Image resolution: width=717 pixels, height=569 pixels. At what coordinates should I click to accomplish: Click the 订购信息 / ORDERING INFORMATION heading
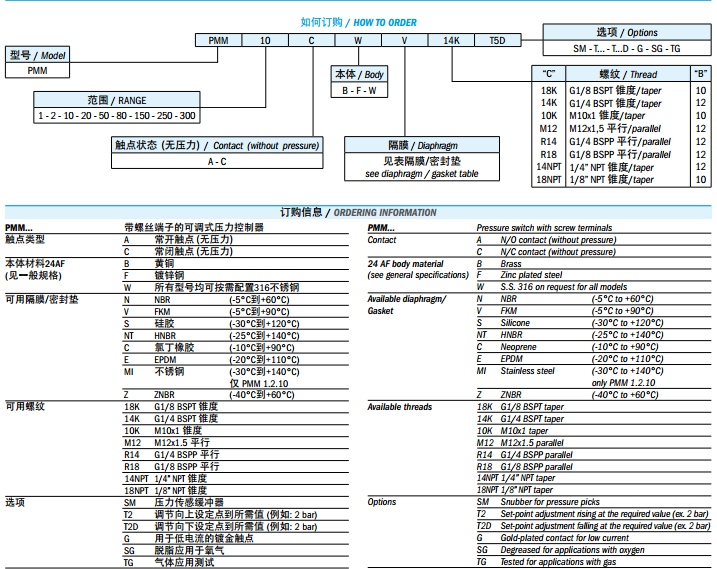coord(358,212)
